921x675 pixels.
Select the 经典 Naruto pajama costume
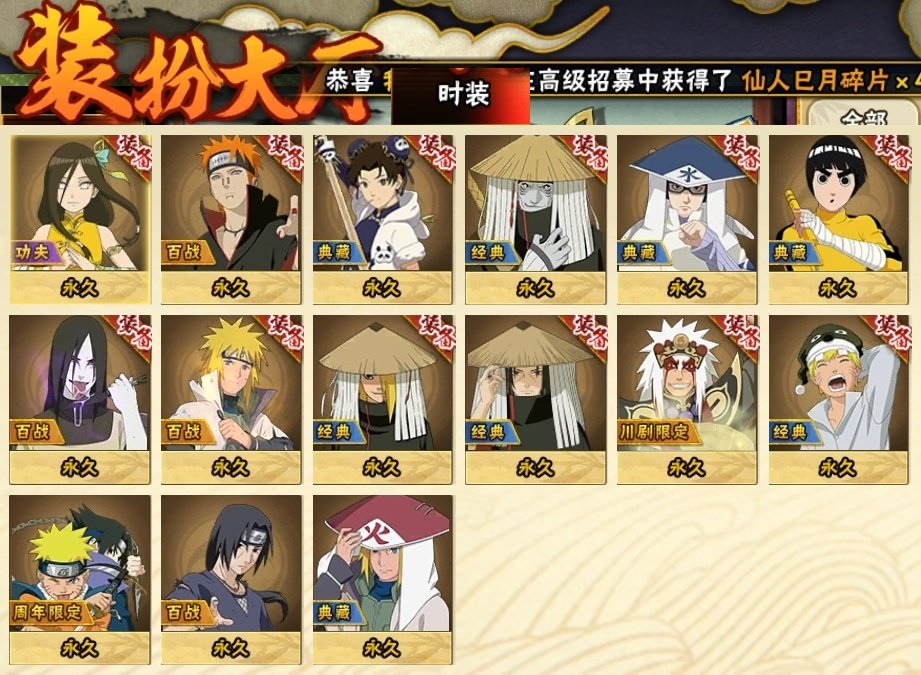[x=839, y=399]
